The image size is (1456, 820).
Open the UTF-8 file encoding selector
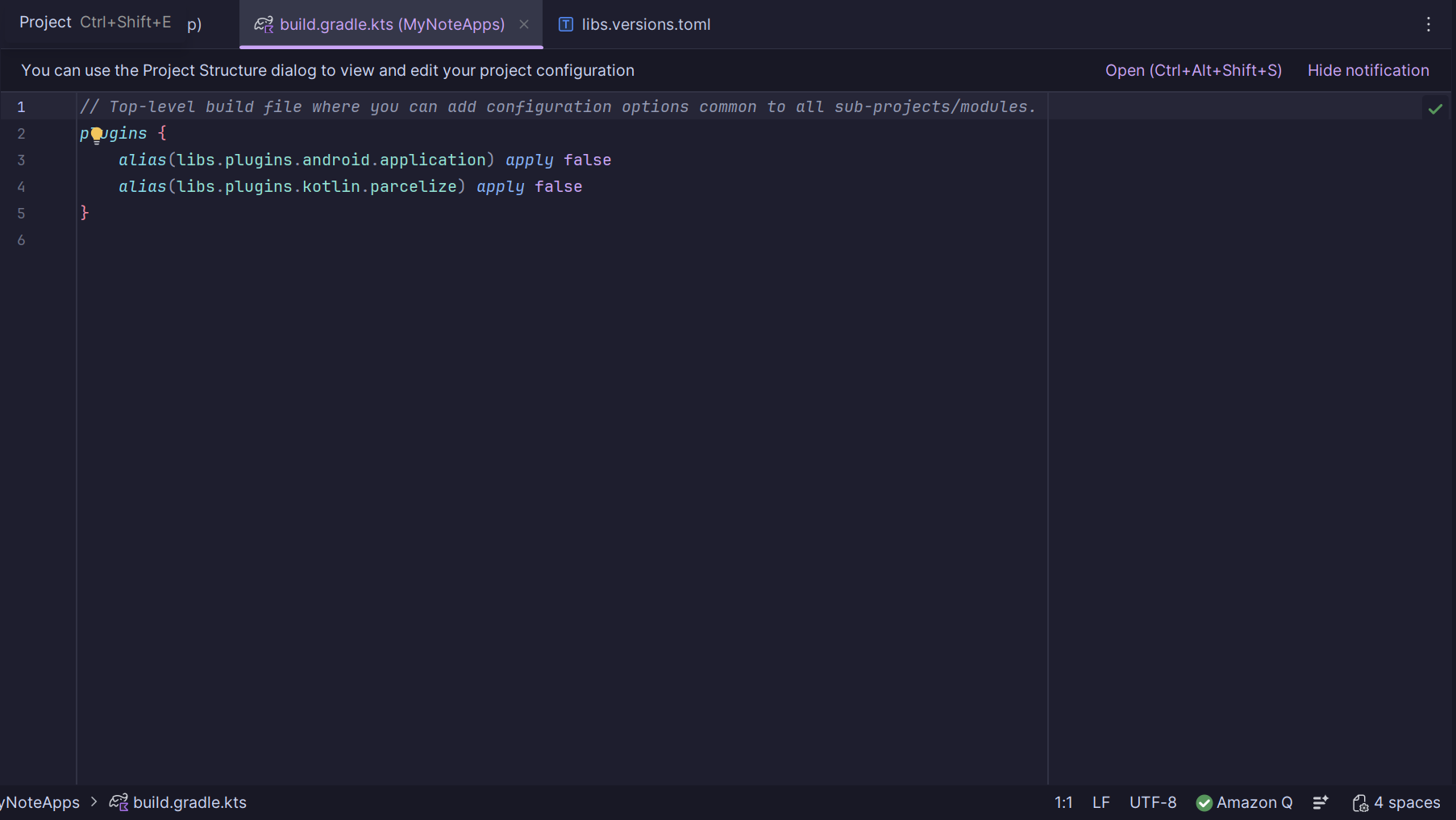coord(1153,802)
